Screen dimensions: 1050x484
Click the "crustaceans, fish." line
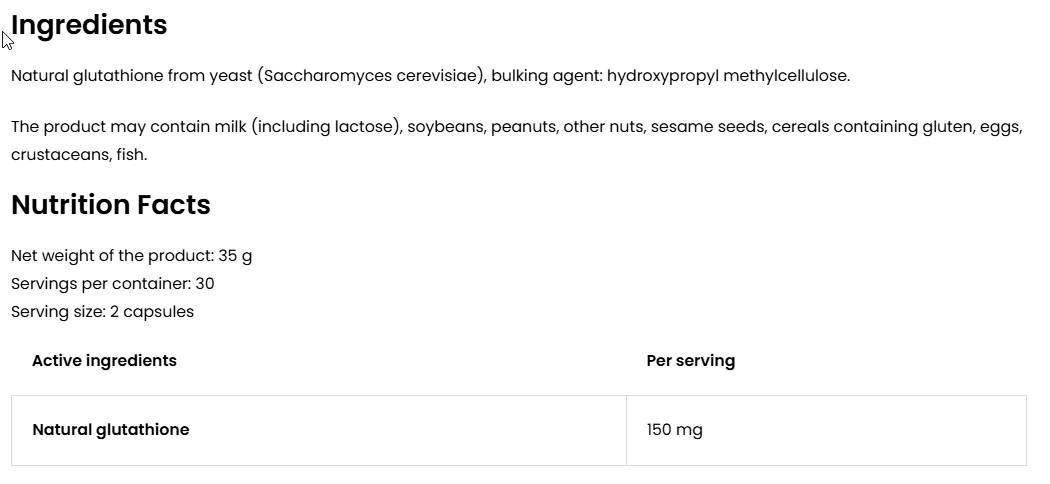pos(79,155)
